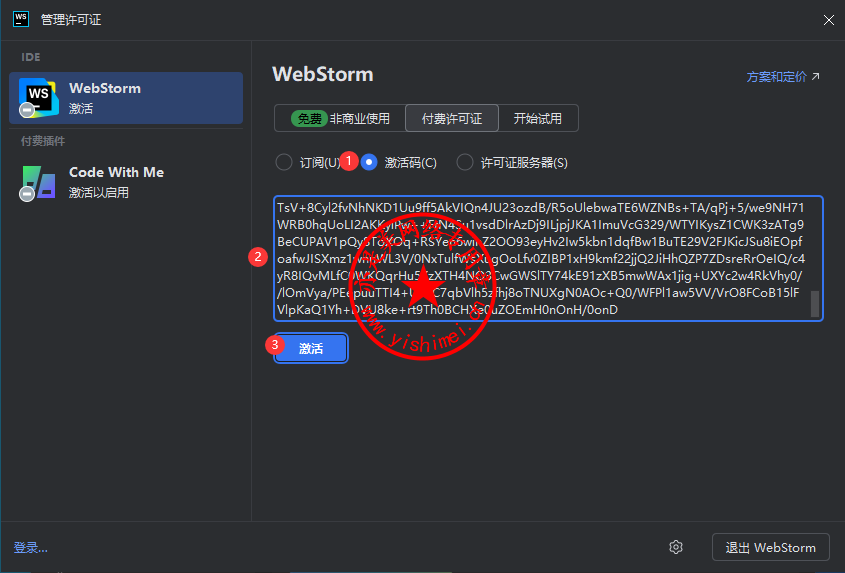
Task: Select the WebStorm entry in IDE list
Action: coord(126,98)
